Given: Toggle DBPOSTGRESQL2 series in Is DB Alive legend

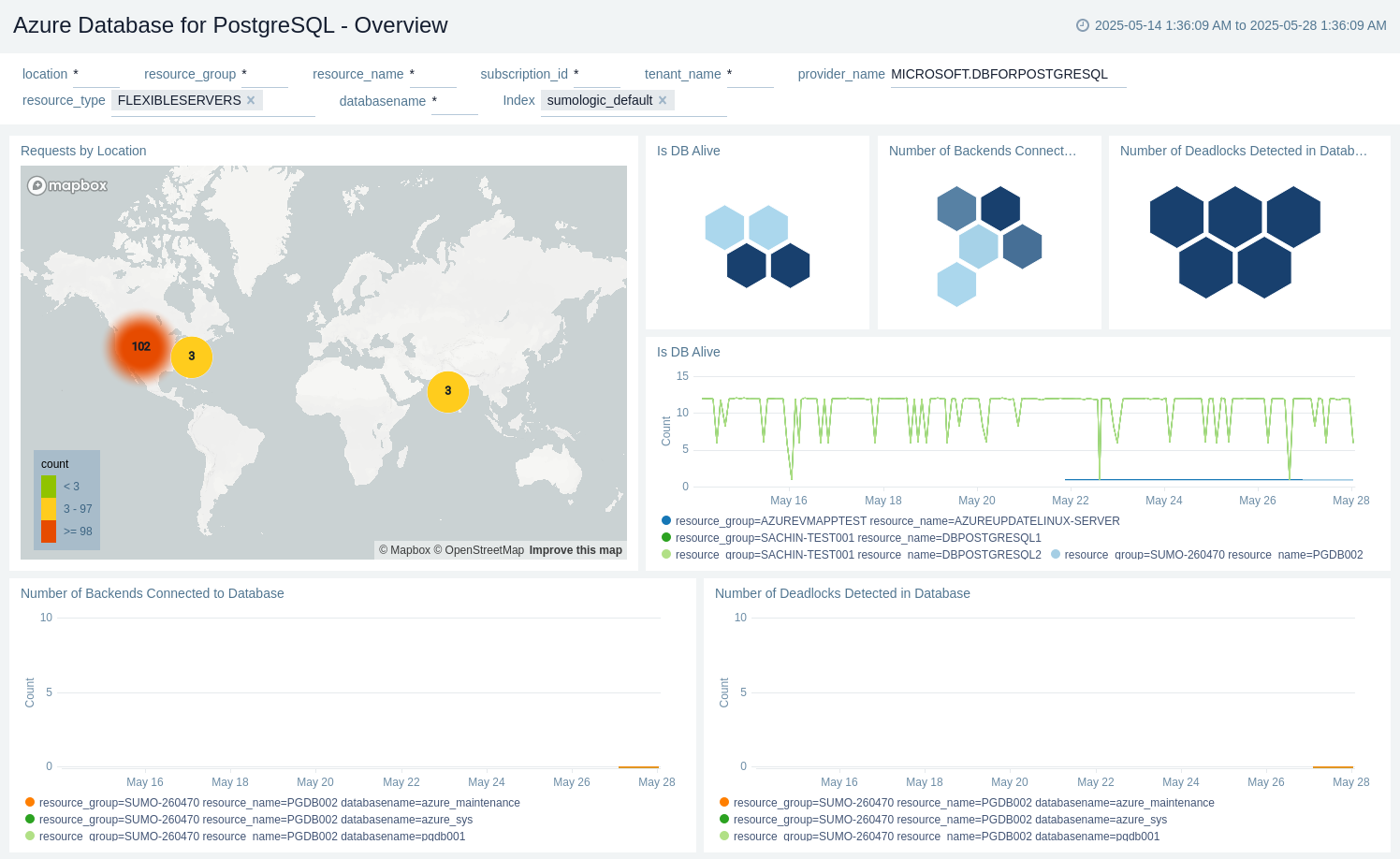Looking at the screenshot, I should (852, 555).
